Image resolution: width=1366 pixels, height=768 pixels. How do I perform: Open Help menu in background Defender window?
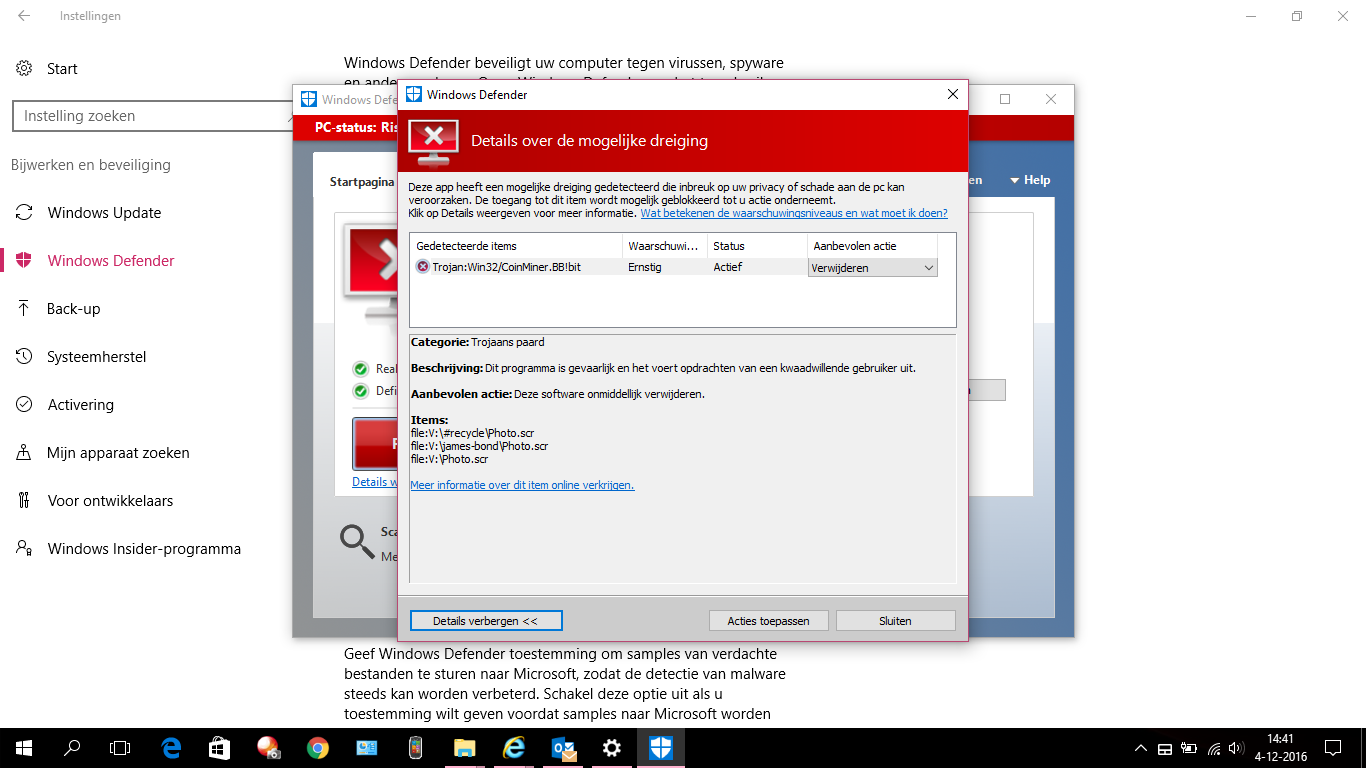click(1030, 180)
